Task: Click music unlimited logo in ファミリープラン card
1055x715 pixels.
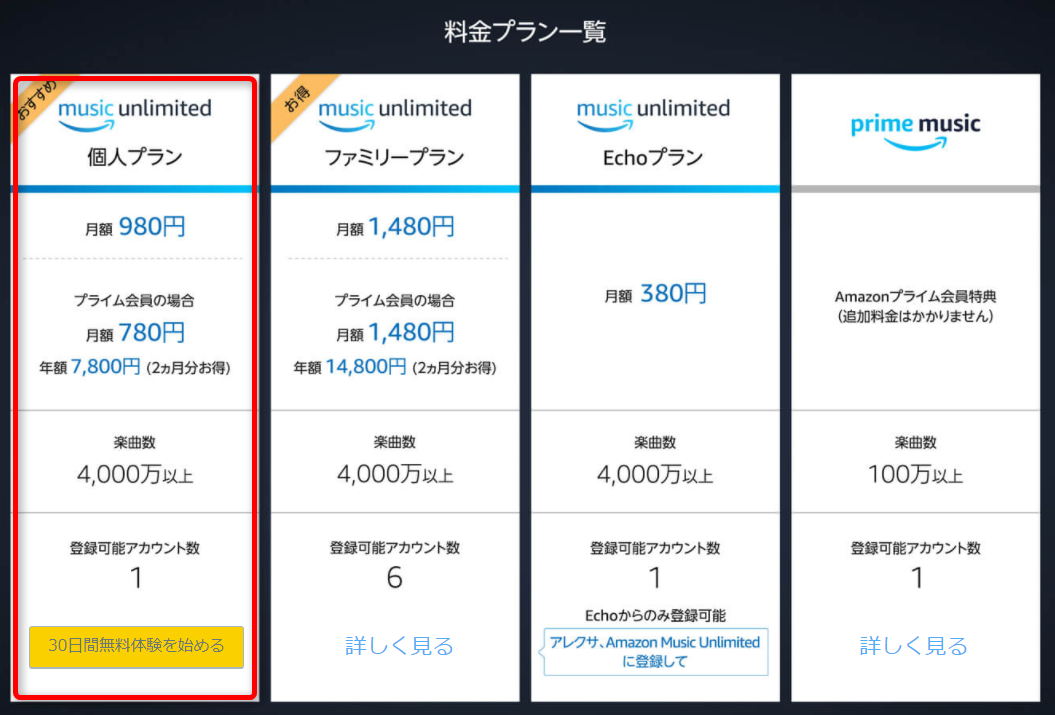Action: pos(395,115)
